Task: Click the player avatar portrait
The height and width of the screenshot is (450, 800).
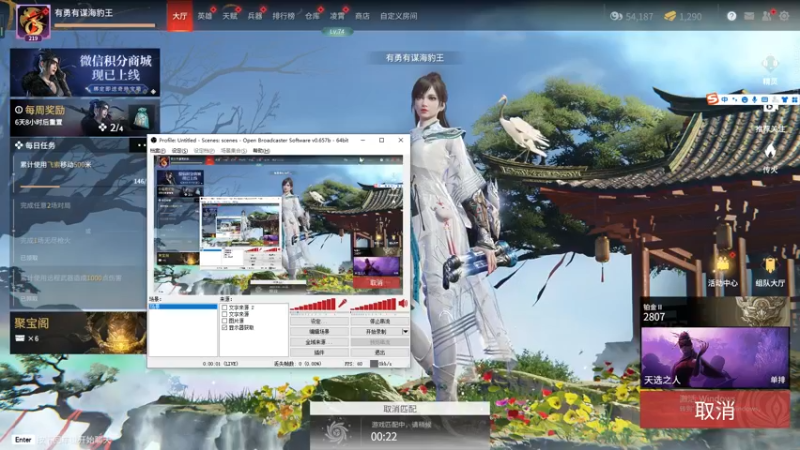Action: click(x=33, y=21)
